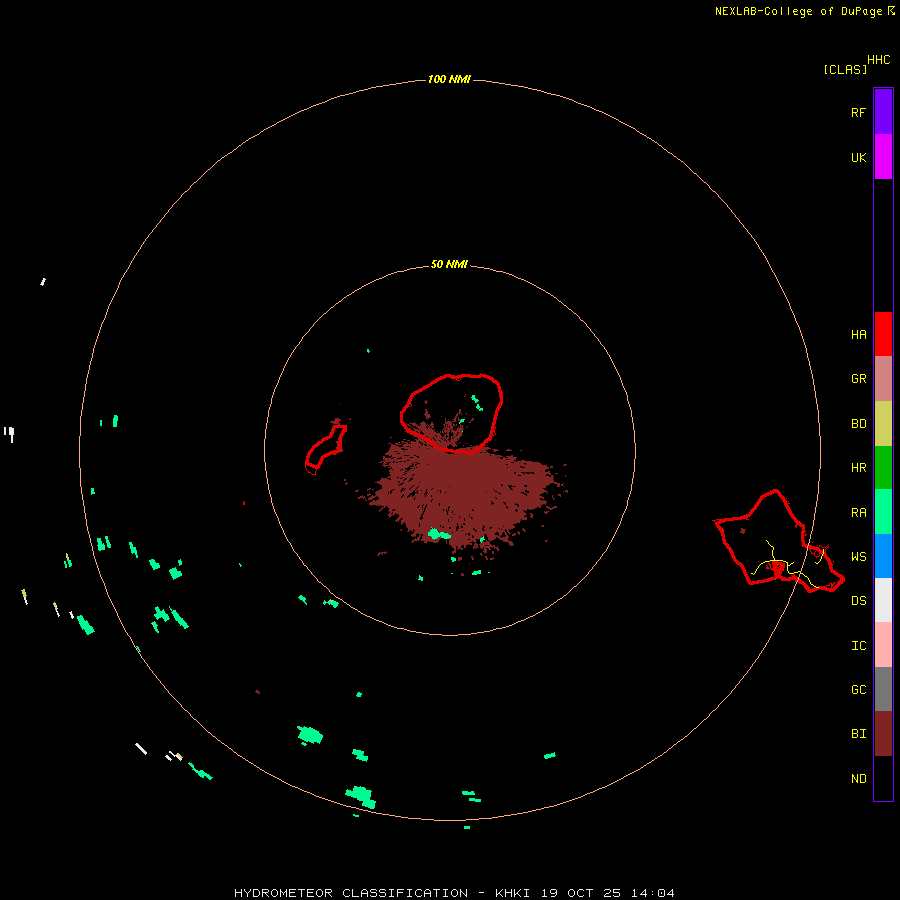Click the small elongated red island outline
This screenshot has width=900, height=900.
[326, 449]
